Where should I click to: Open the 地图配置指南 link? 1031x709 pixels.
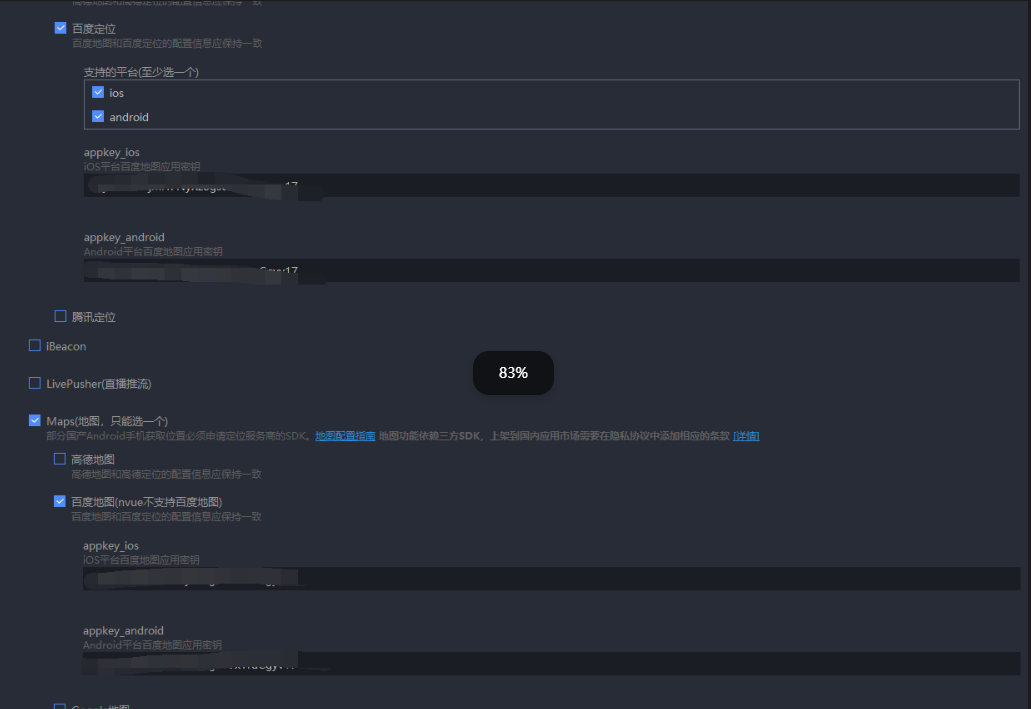click(x=345, y=435)
